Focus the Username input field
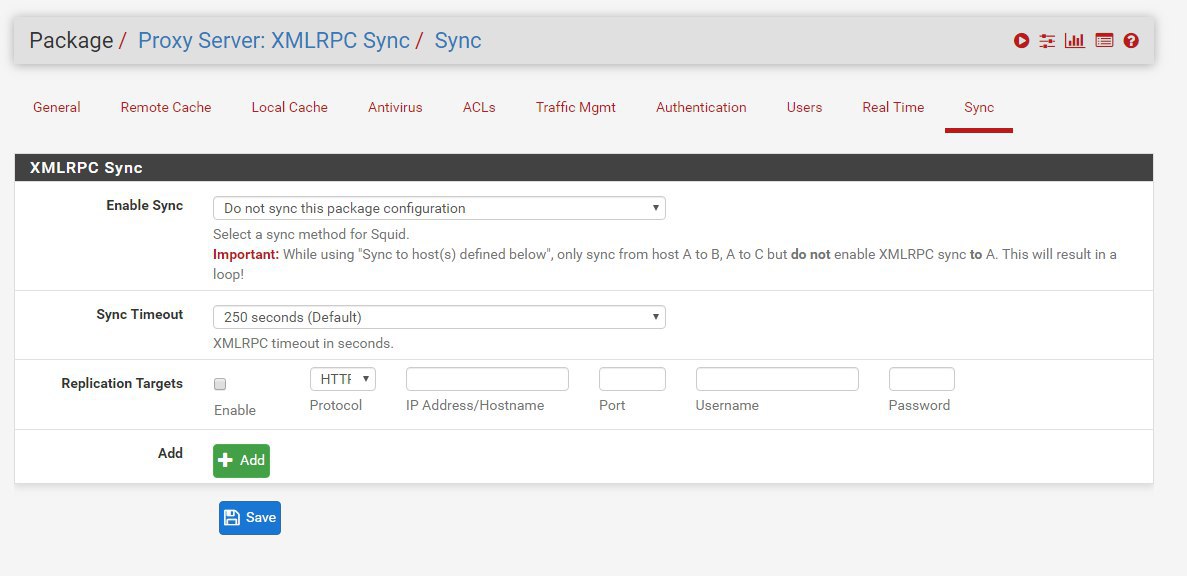The width and height of the screenshot is (1187, 576). pyautogui.click(x=777, y=379)
